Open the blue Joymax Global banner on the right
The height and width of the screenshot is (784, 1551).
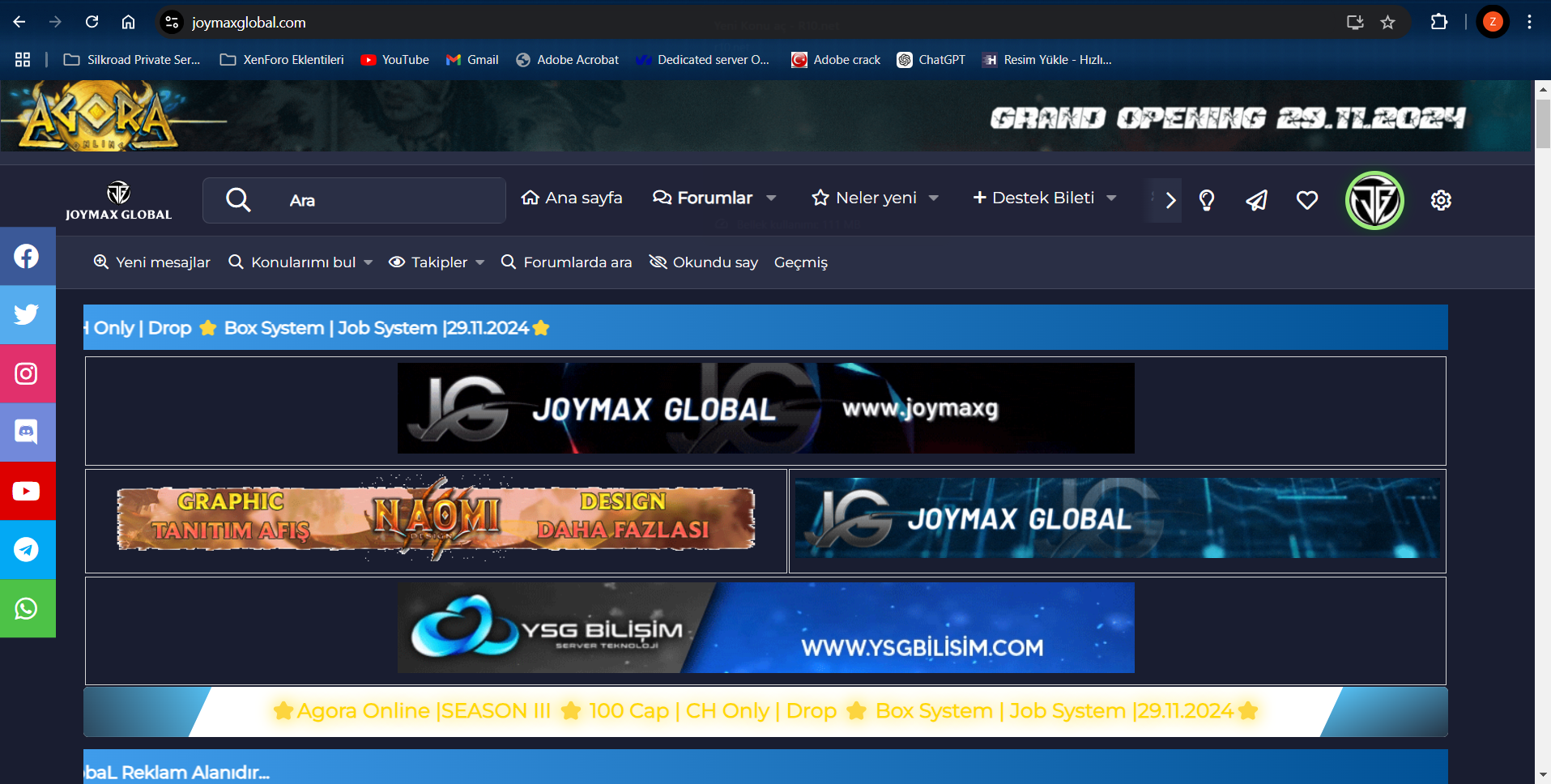(x=1117, y=518)
